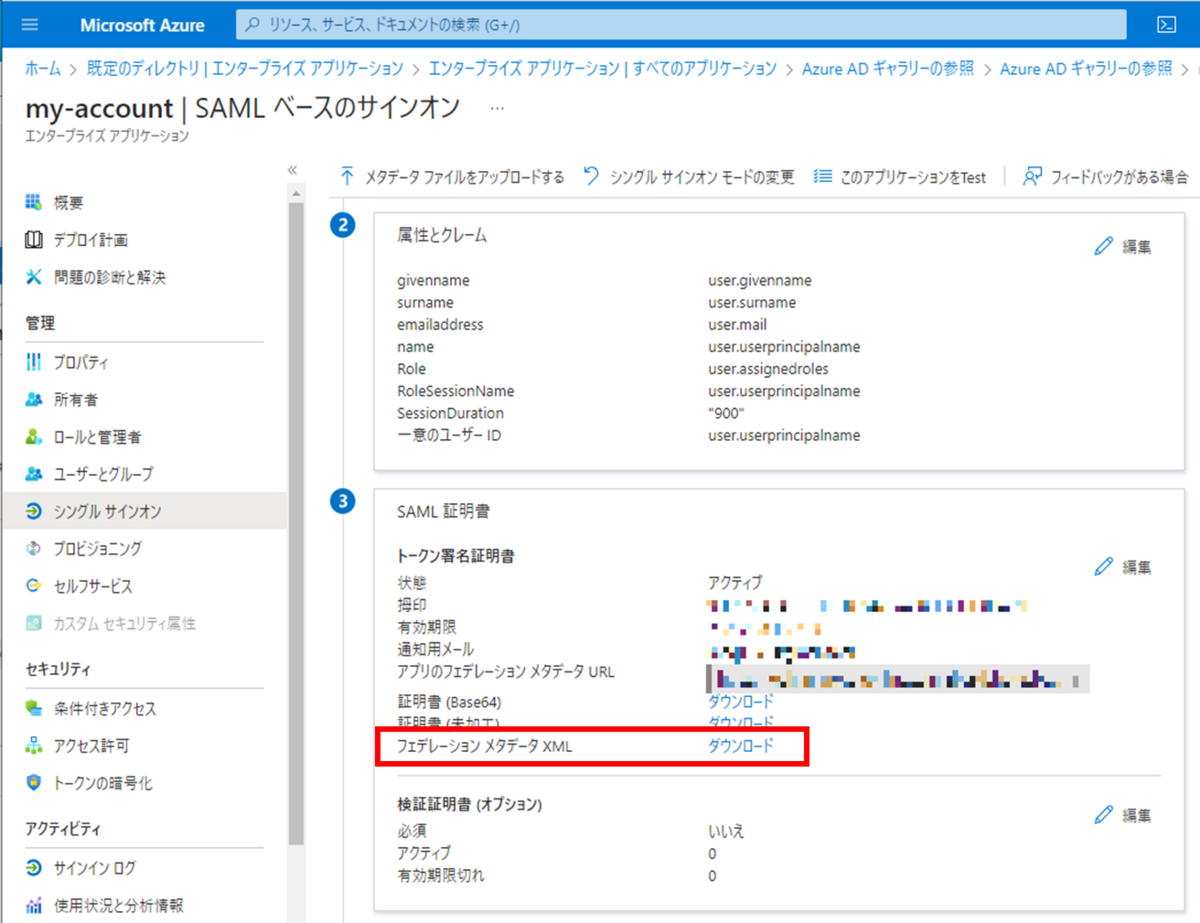Open Cloud Shell icon in top bar
1200x923 pixels.
[x=1165, y=25]
